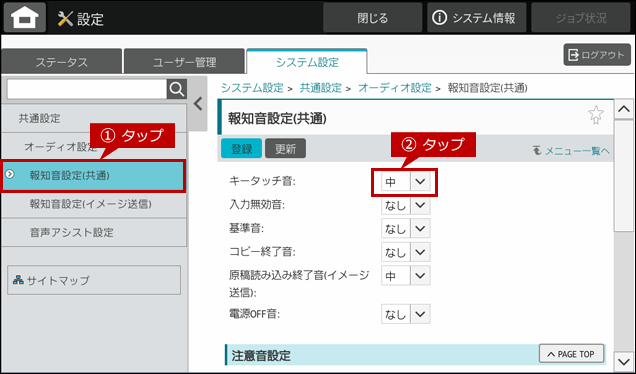The width and height of the screenshot is (636, 374).
Task: Click the search magnifier icon
Action: (x=177, y=89)
